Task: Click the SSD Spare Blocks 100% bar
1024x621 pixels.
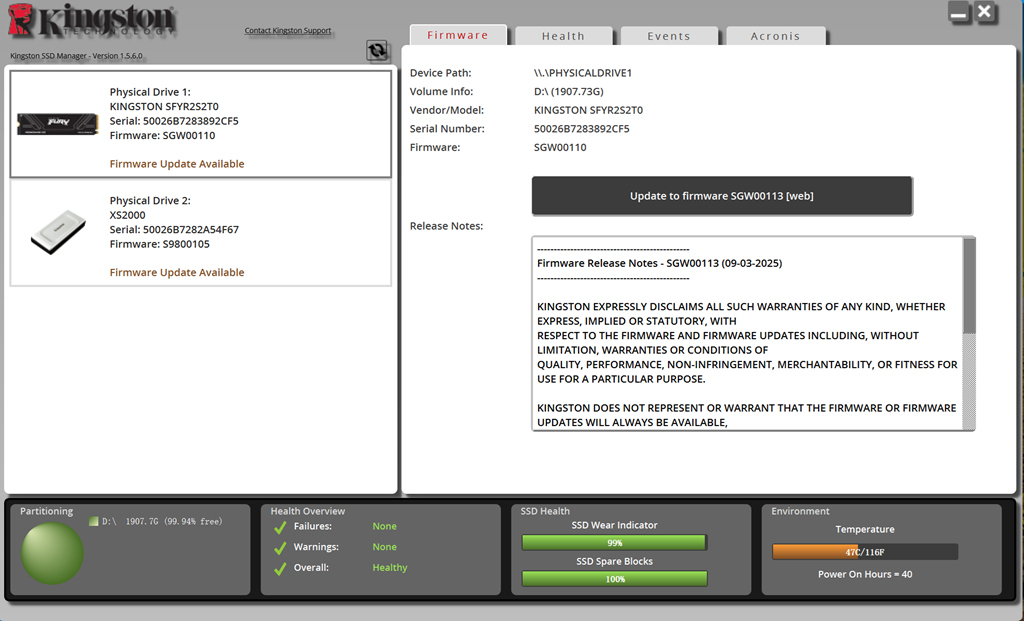Action: click(614, 579)
